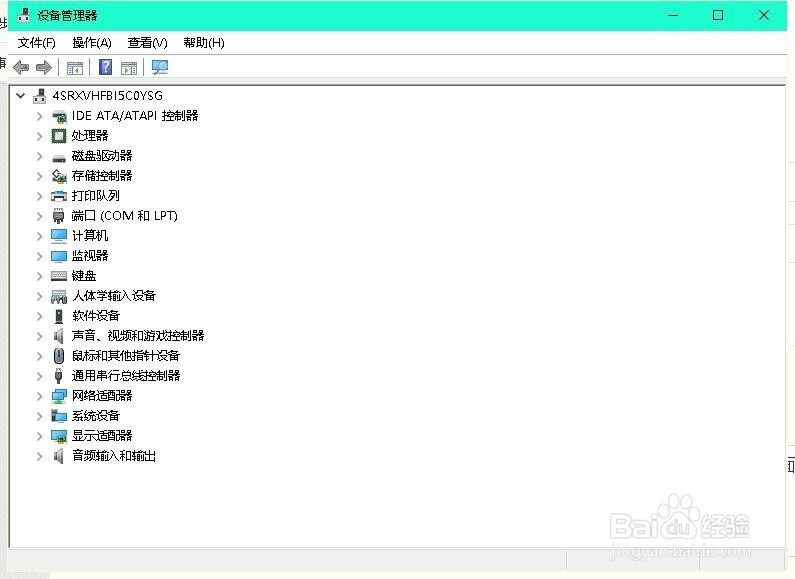
Task: Expand the 处理器 node
Action: click(40, 136)
